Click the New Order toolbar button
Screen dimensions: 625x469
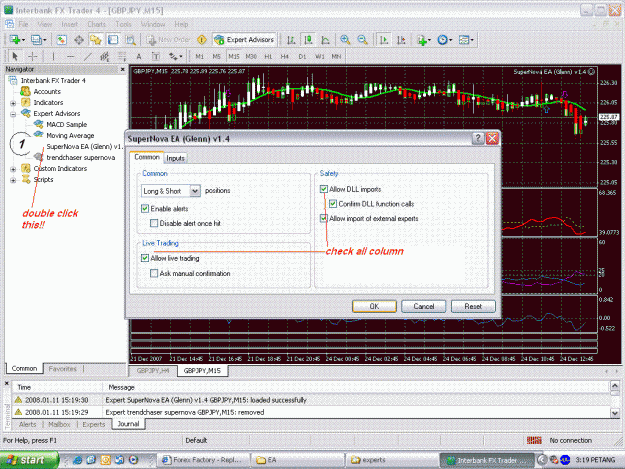click(167, 40)
